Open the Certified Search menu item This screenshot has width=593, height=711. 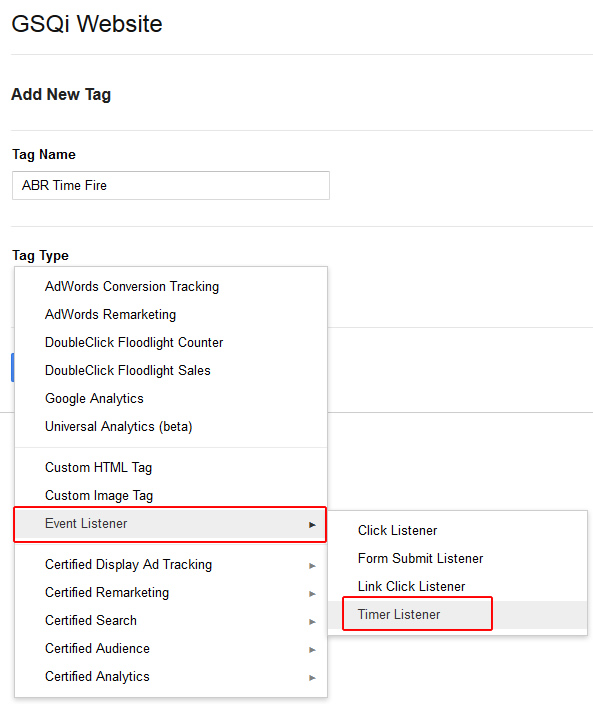(x=171, y=621)
